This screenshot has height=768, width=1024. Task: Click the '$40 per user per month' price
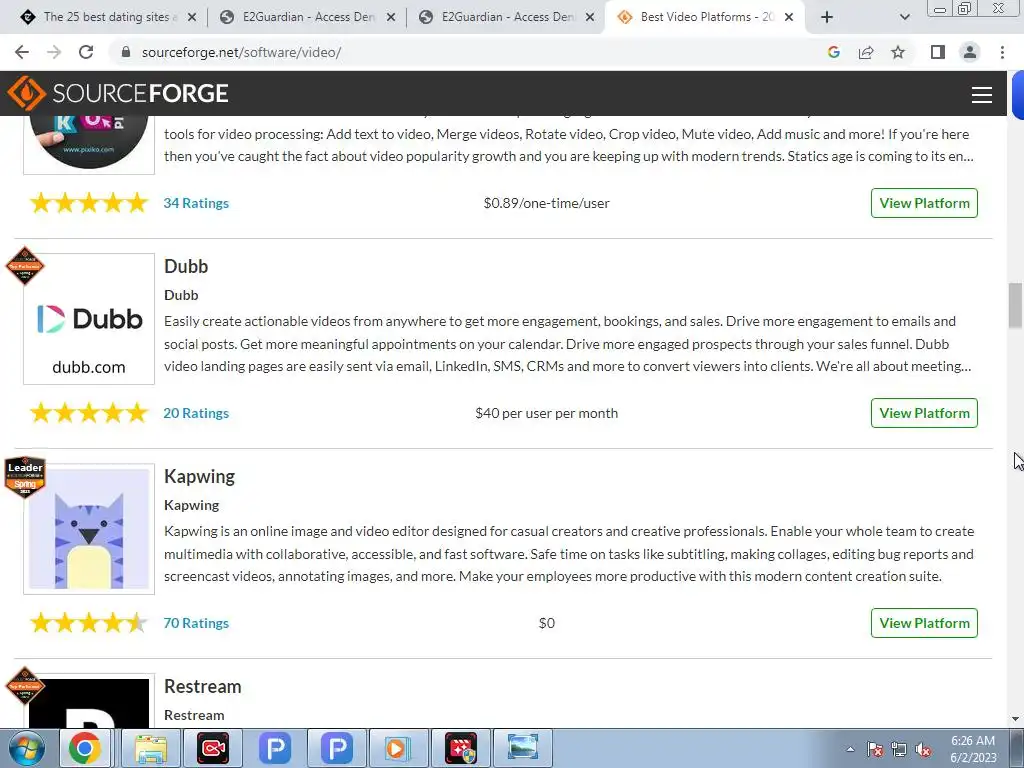[547, 413]
